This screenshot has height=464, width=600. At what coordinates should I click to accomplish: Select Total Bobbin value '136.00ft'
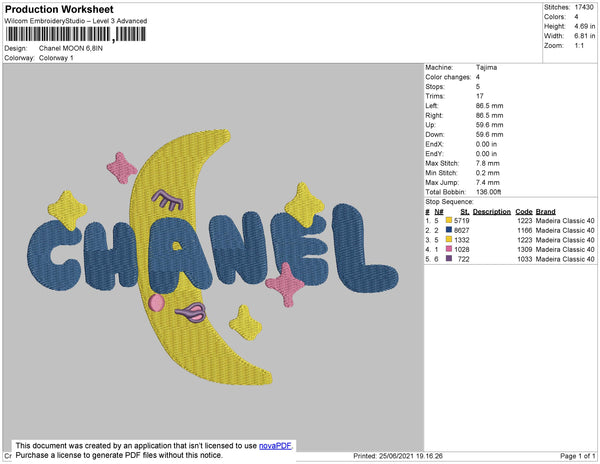tap(489, 192)
